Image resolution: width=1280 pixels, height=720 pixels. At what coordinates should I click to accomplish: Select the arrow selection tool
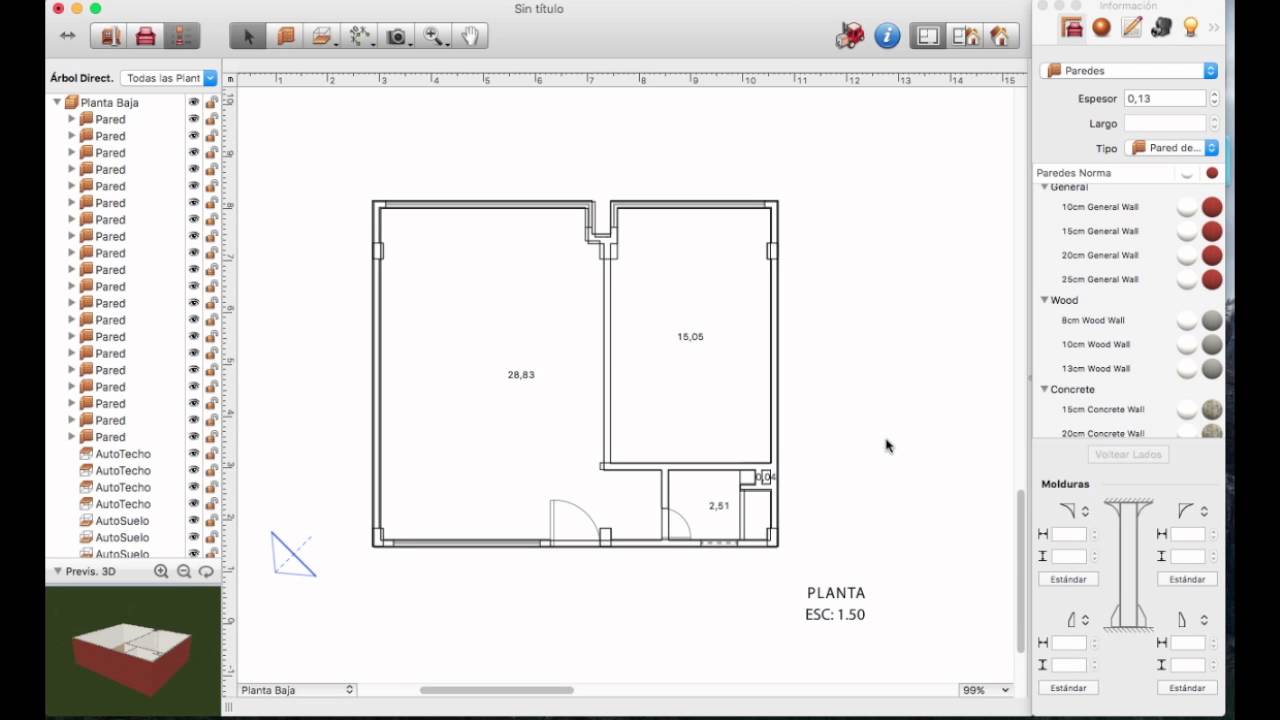click(x=248, y=36)
